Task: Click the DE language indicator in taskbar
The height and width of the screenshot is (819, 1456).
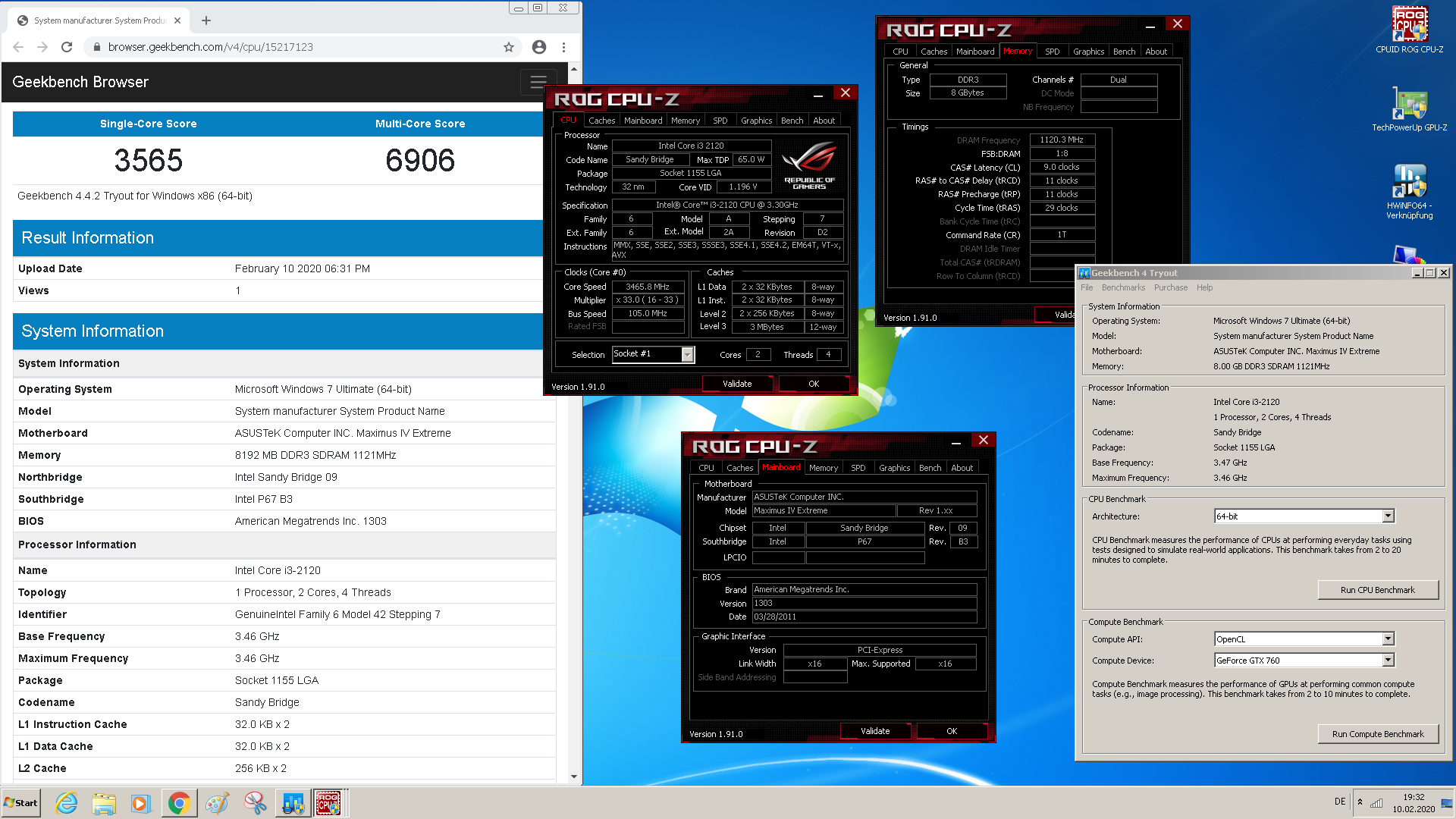Action: [1340, 802]
